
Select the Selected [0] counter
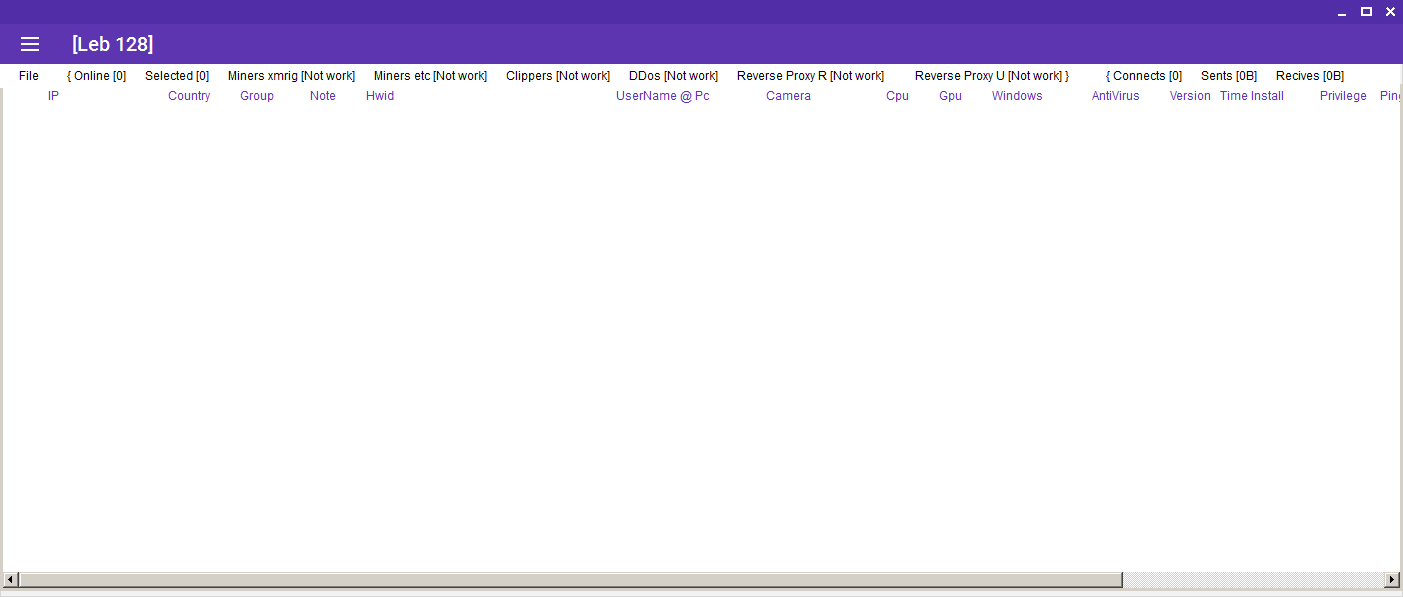point(177,76)
